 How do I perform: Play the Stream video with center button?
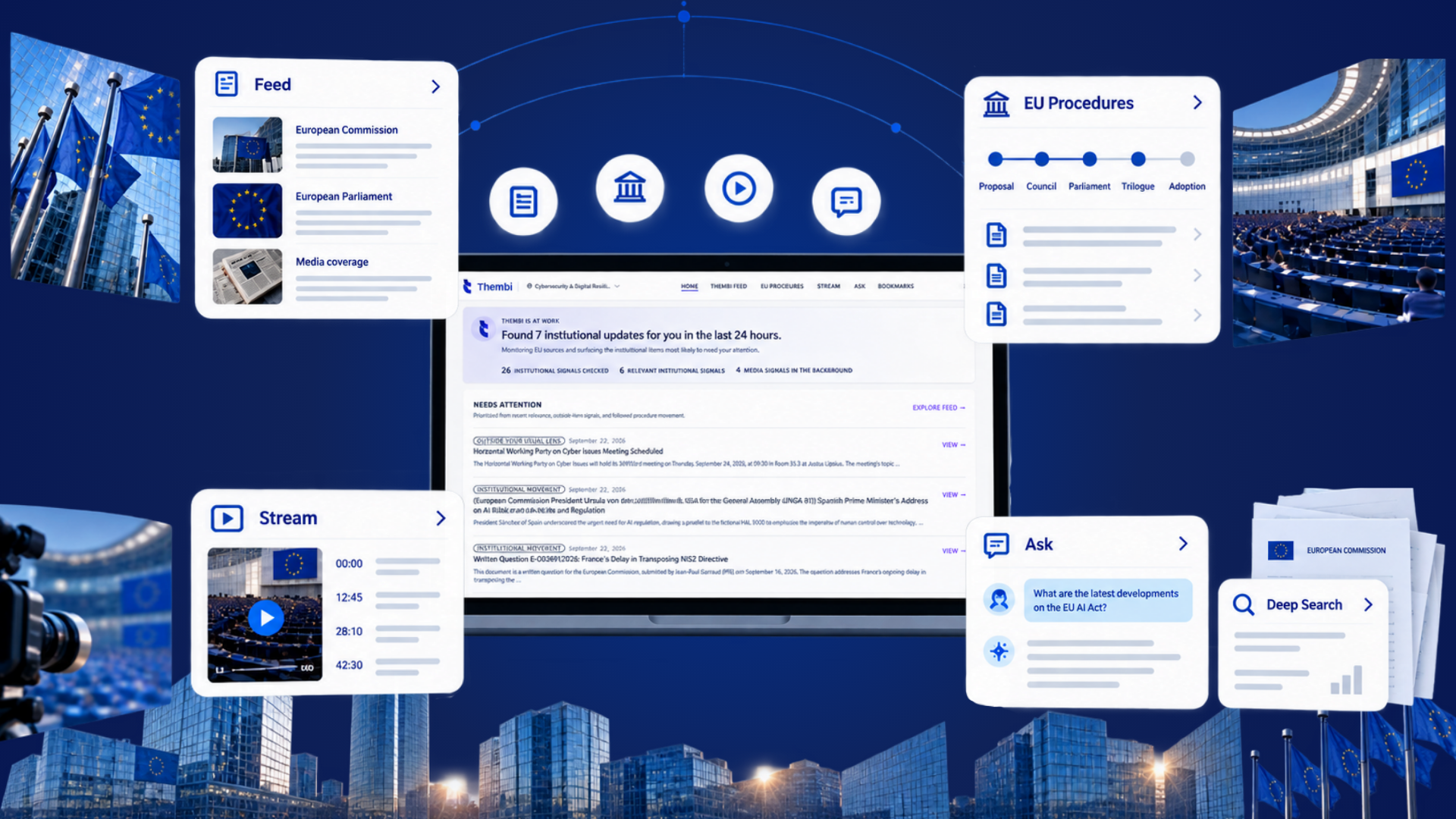266,618
